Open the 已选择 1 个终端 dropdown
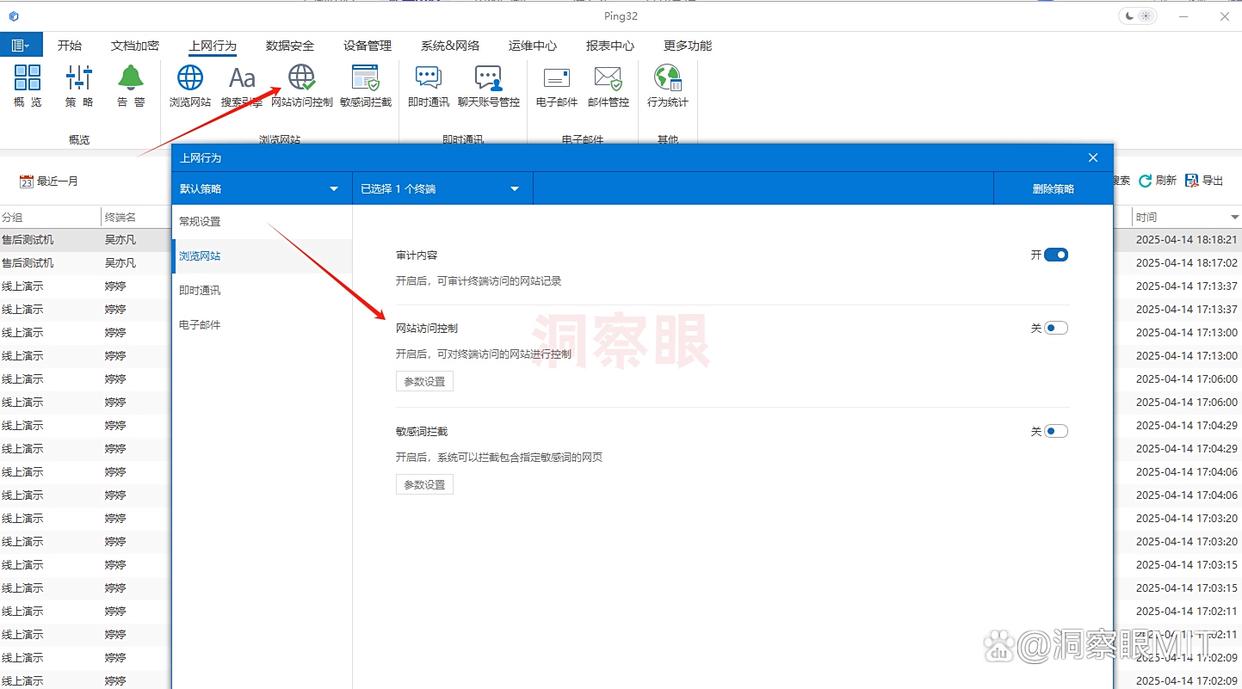The height and width of the screenshot is (689, 1242). [442, 188]
